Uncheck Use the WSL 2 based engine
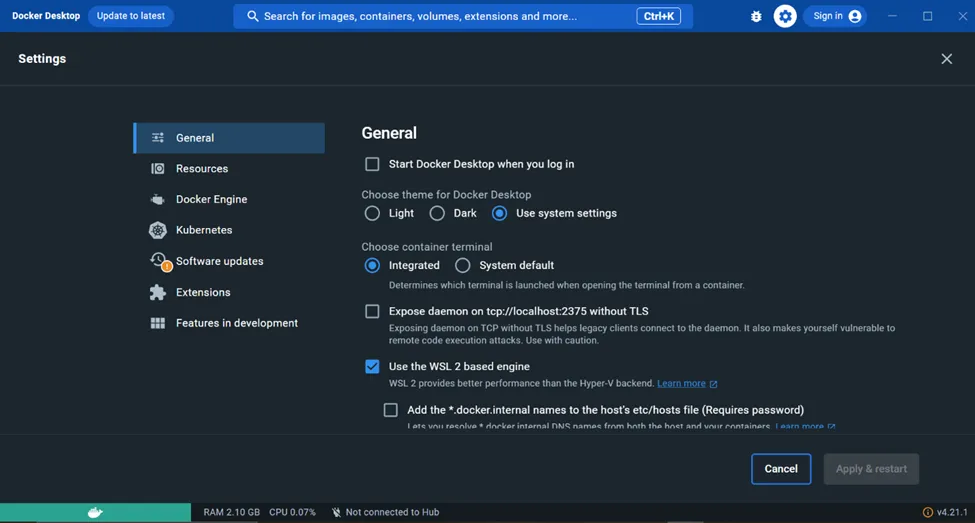Viewport: 975px width, 523px height. tap(372, 366)
